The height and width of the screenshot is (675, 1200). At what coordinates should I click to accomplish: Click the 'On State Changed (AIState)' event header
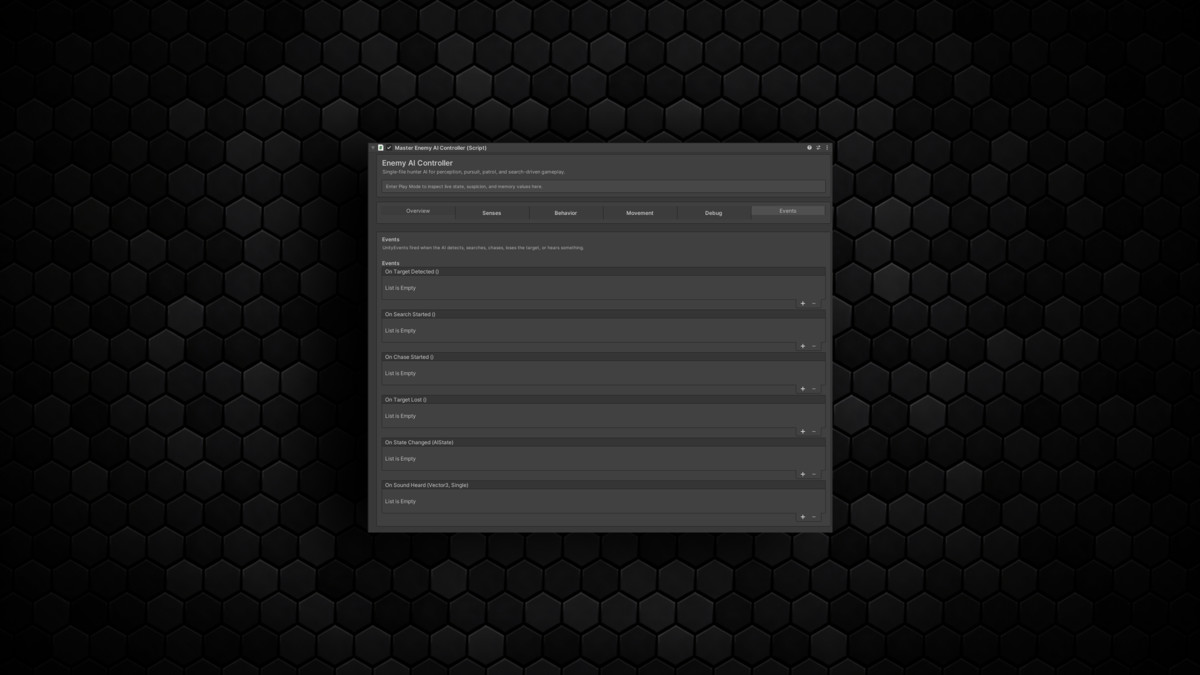603,442
